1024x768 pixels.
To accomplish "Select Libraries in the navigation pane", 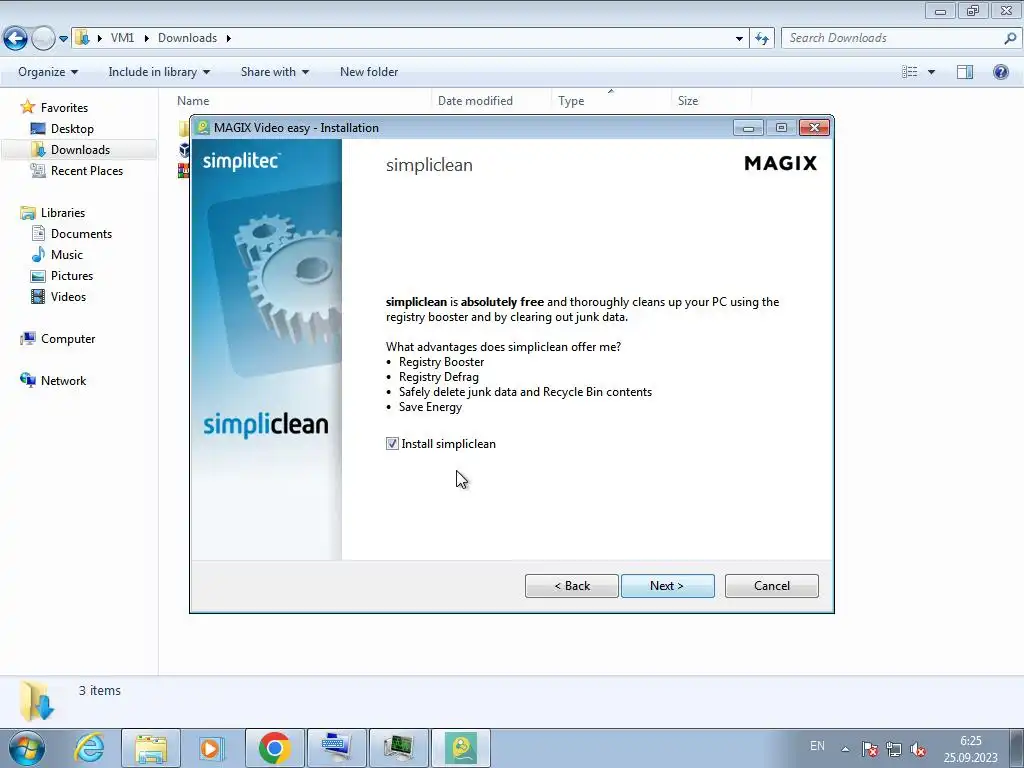I will click(63, 213).
